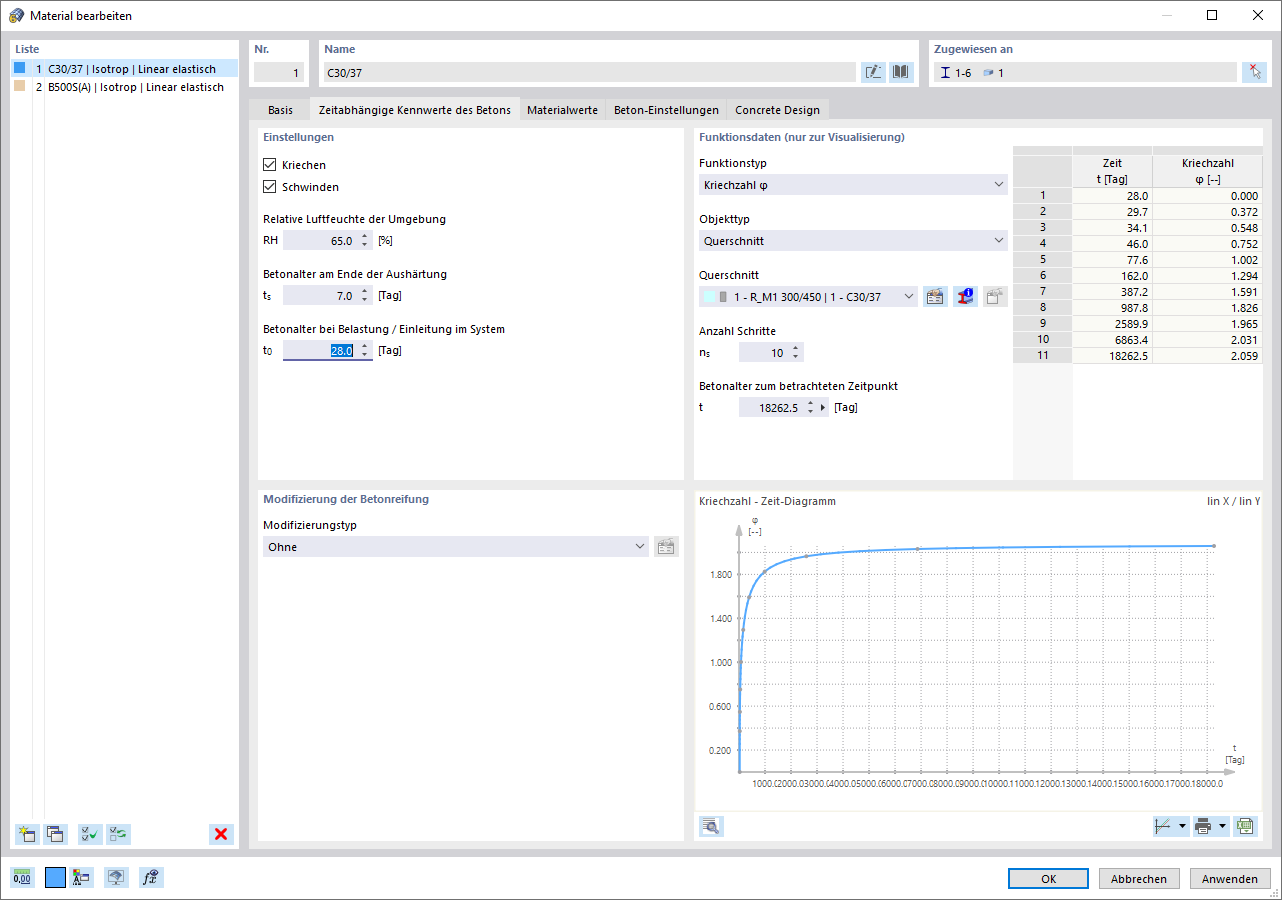Viewport: 1282px width, 900px height.
Task: Open the edit icon next to Modifizierungstyp
Action: tap(667, 547)
